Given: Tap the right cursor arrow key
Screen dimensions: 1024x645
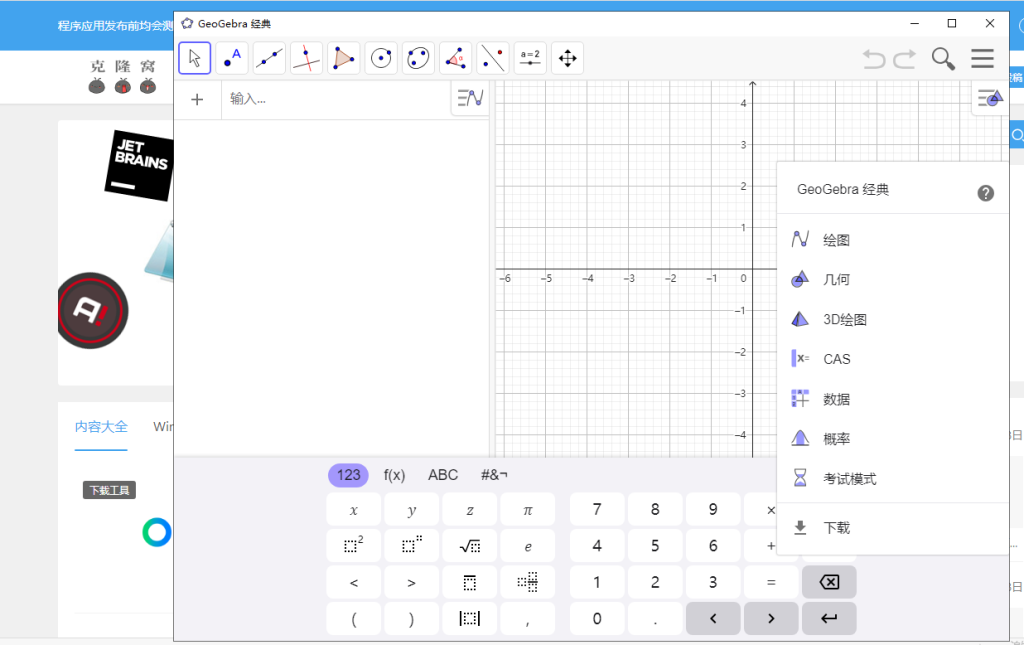Looking at the screenshot, I should click(771, 618).
